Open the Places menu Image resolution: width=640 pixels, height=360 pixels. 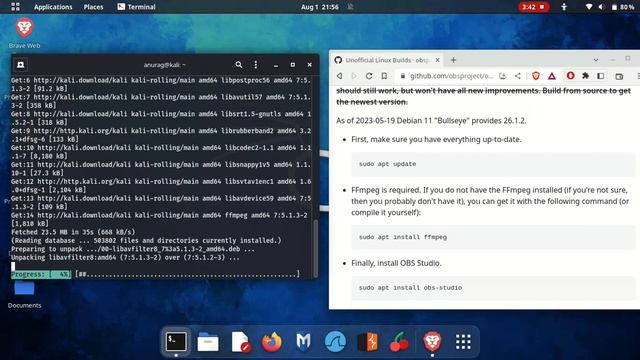click(93, 7)
